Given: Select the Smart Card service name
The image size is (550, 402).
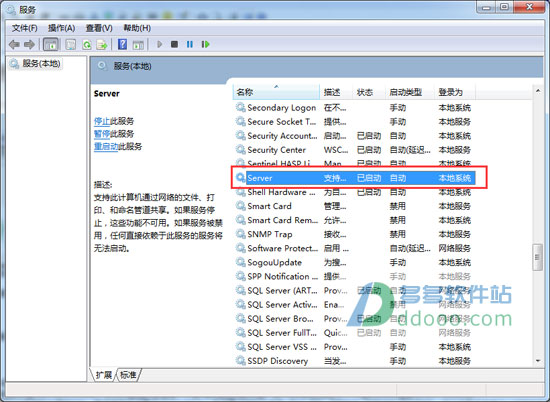Looking at the screenshot, I should [269, 206].
